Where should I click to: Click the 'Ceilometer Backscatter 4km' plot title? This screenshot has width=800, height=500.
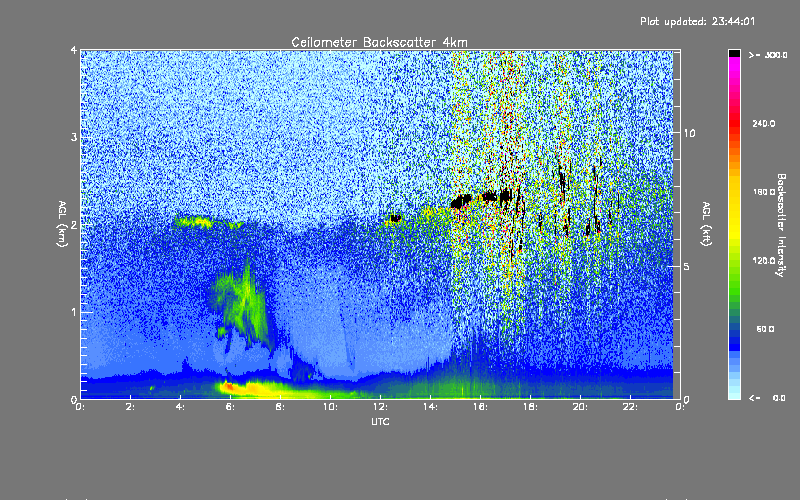click(x=379, y=42)
